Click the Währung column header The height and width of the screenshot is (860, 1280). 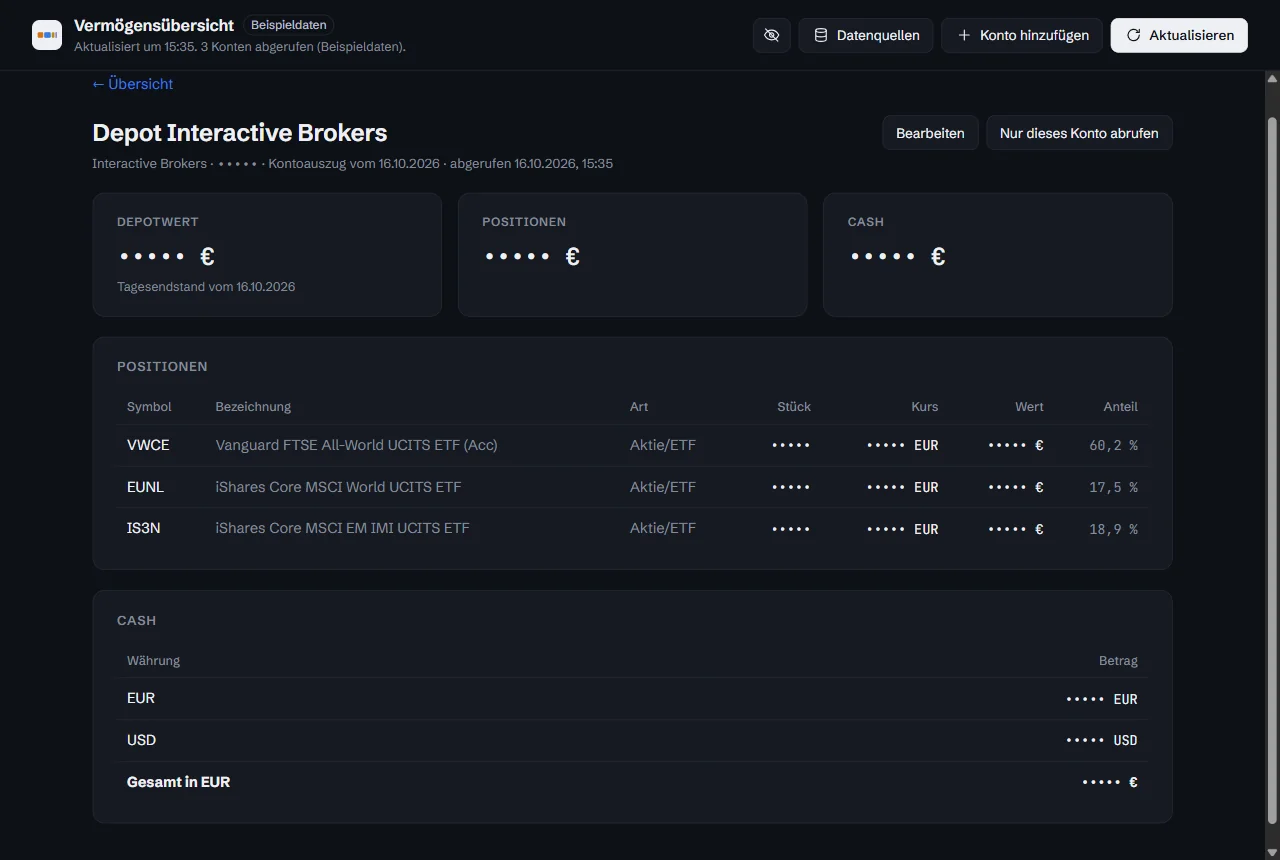[153, 661]
